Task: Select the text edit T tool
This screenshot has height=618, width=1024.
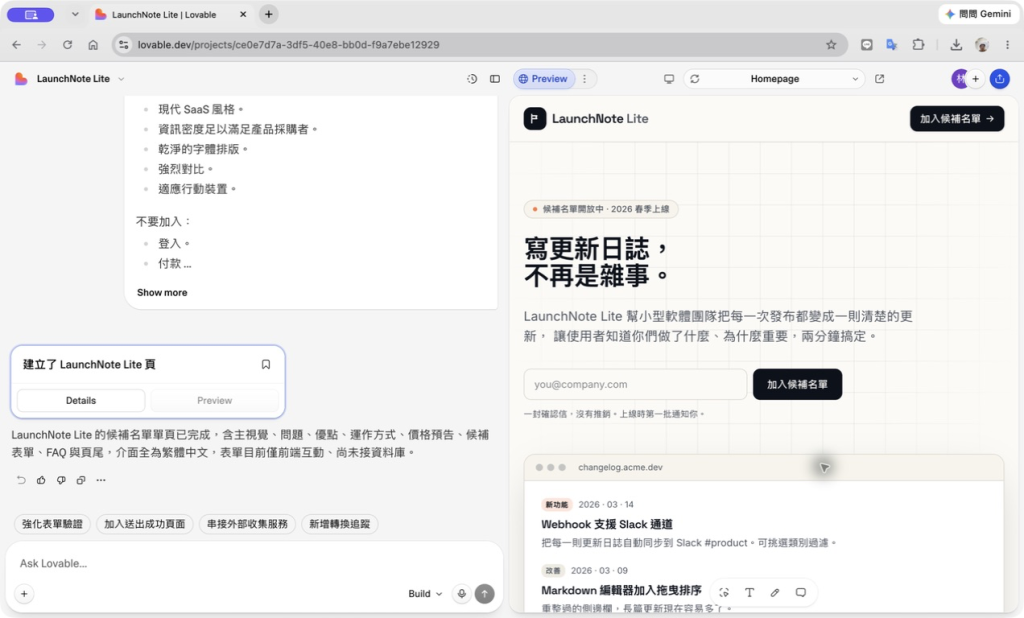Action: click(749, 593)
